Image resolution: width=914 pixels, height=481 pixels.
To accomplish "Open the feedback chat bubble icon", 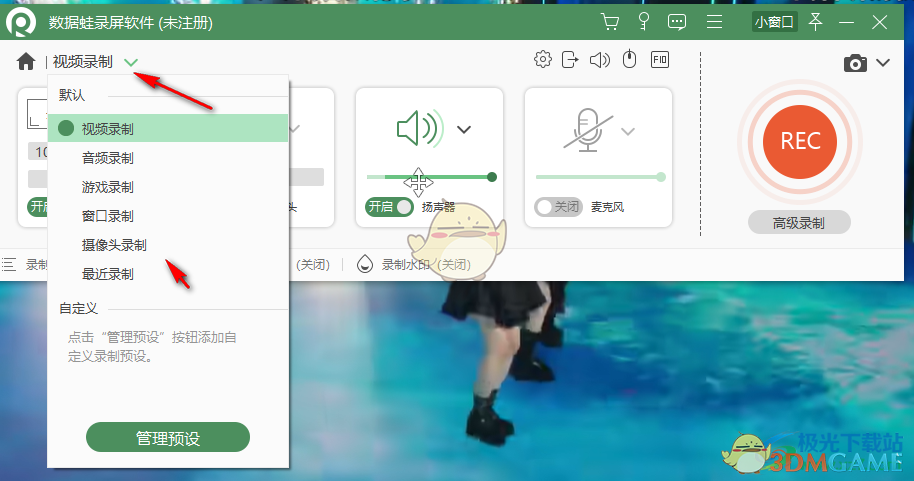I will tap(677, 22).
